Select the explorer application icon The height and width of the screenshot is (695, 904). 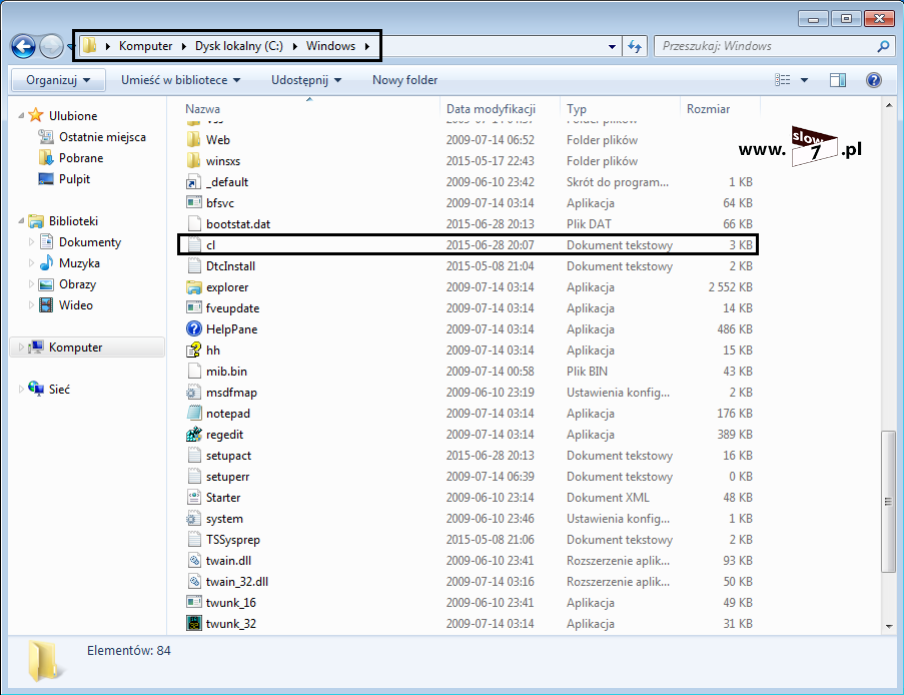pos(194,287)
